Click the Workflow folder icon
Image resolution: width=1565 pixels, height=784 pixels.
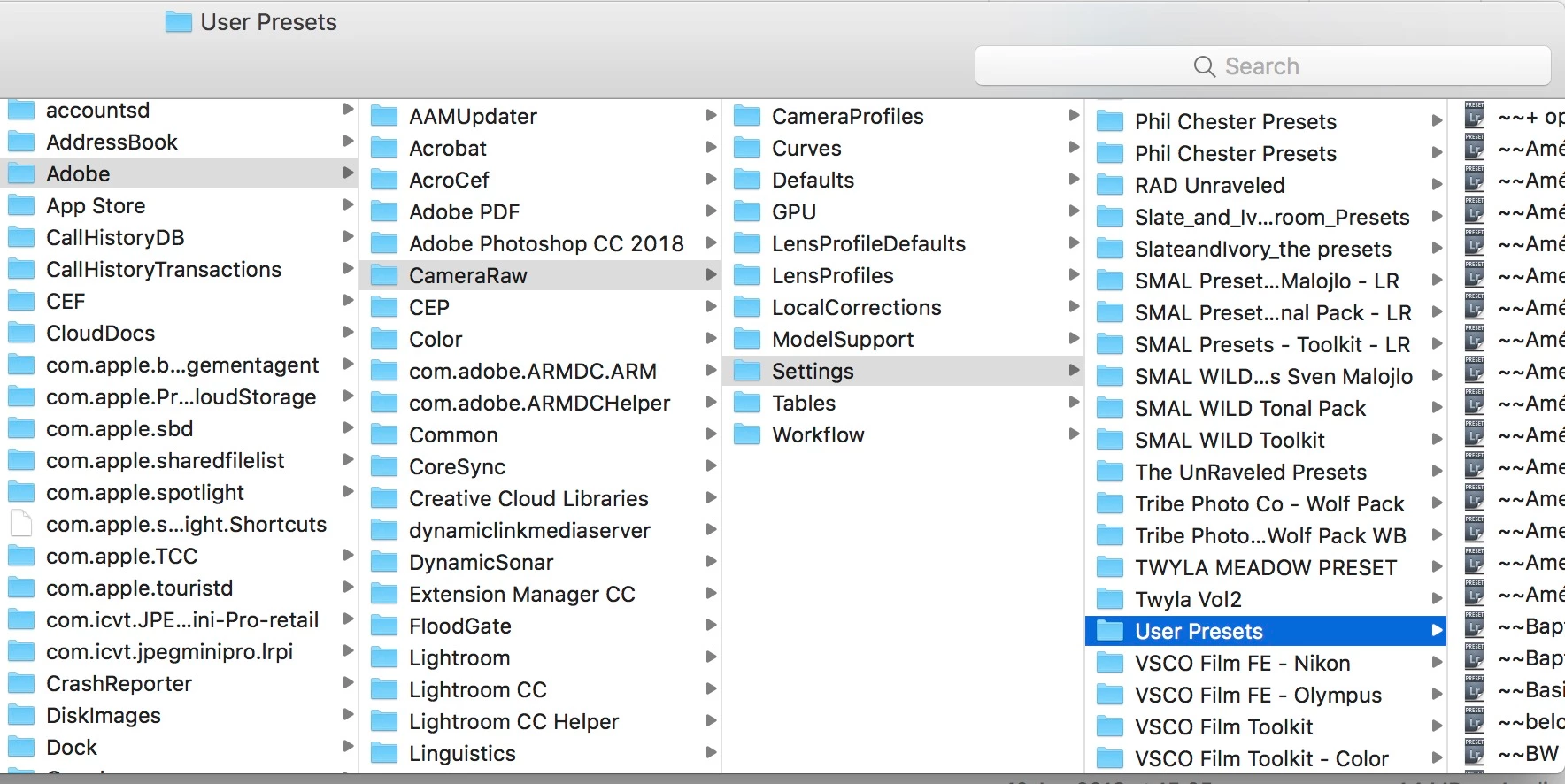747,434
